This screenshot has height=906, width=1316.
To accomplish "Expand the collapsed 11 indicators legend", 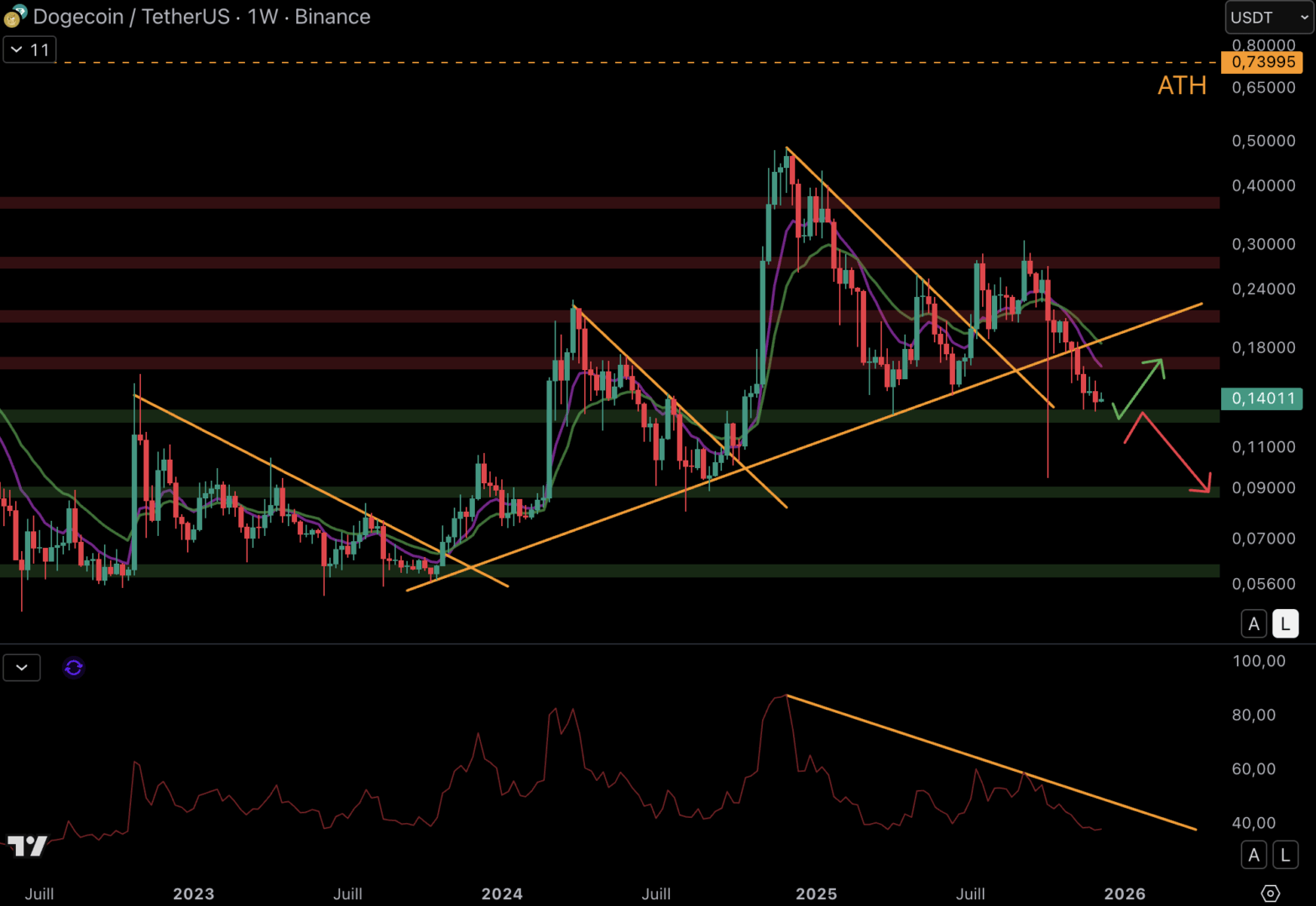I will point(29,49).
